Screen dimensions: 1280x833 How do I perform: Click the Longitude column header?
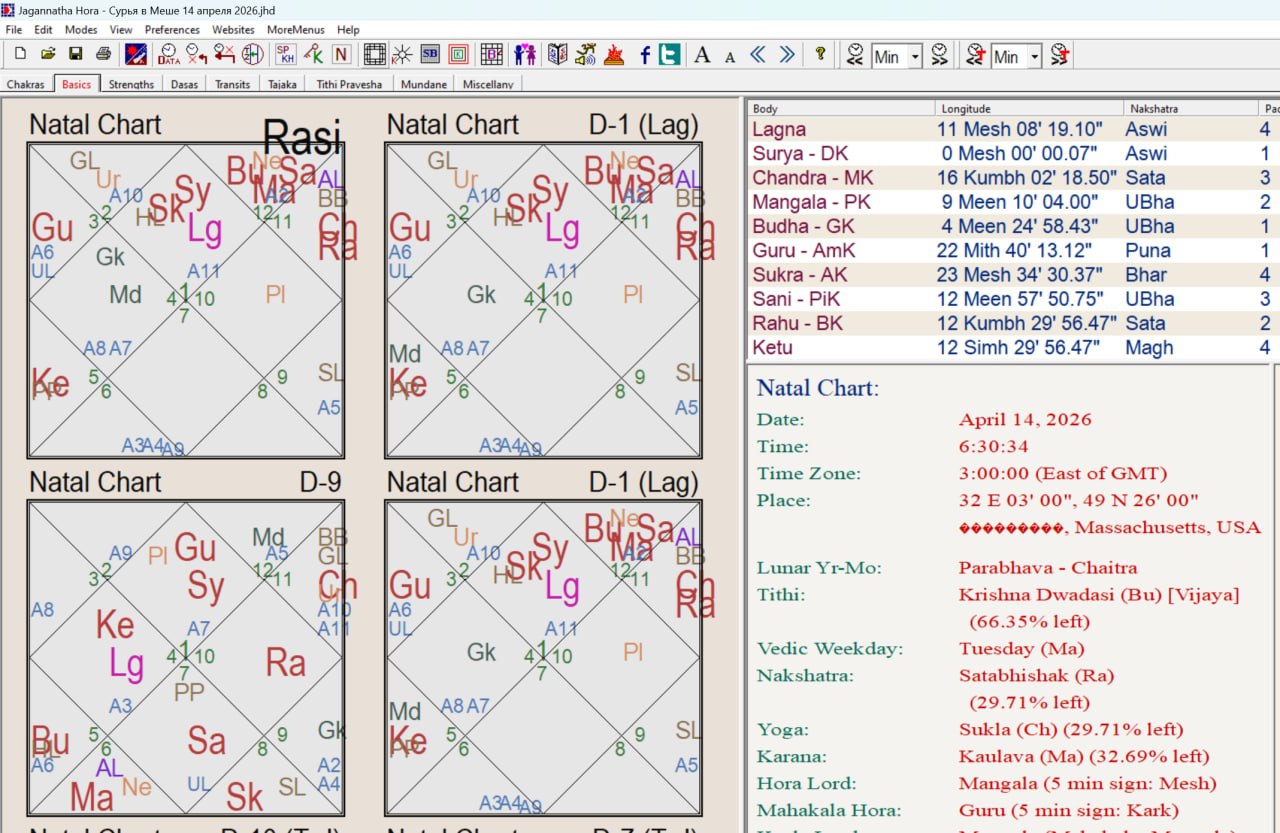click(x=1030, y=108)
